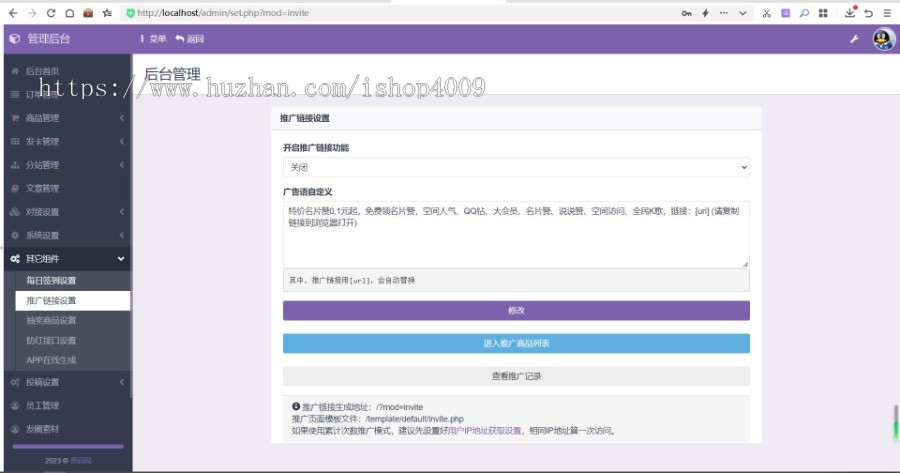Select 防红接口设置 submenu item
The image size is (900, 473).
[73, 340]
